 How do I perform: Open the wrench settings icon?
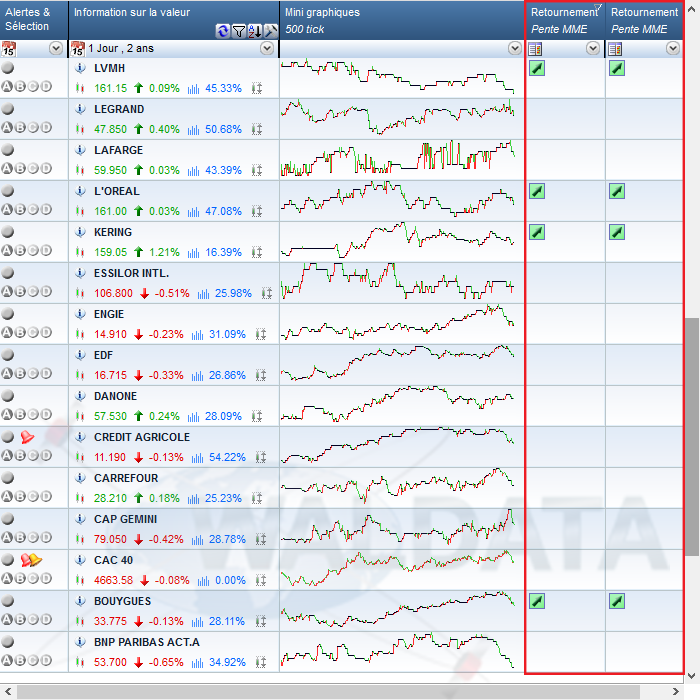pos(271,30)
